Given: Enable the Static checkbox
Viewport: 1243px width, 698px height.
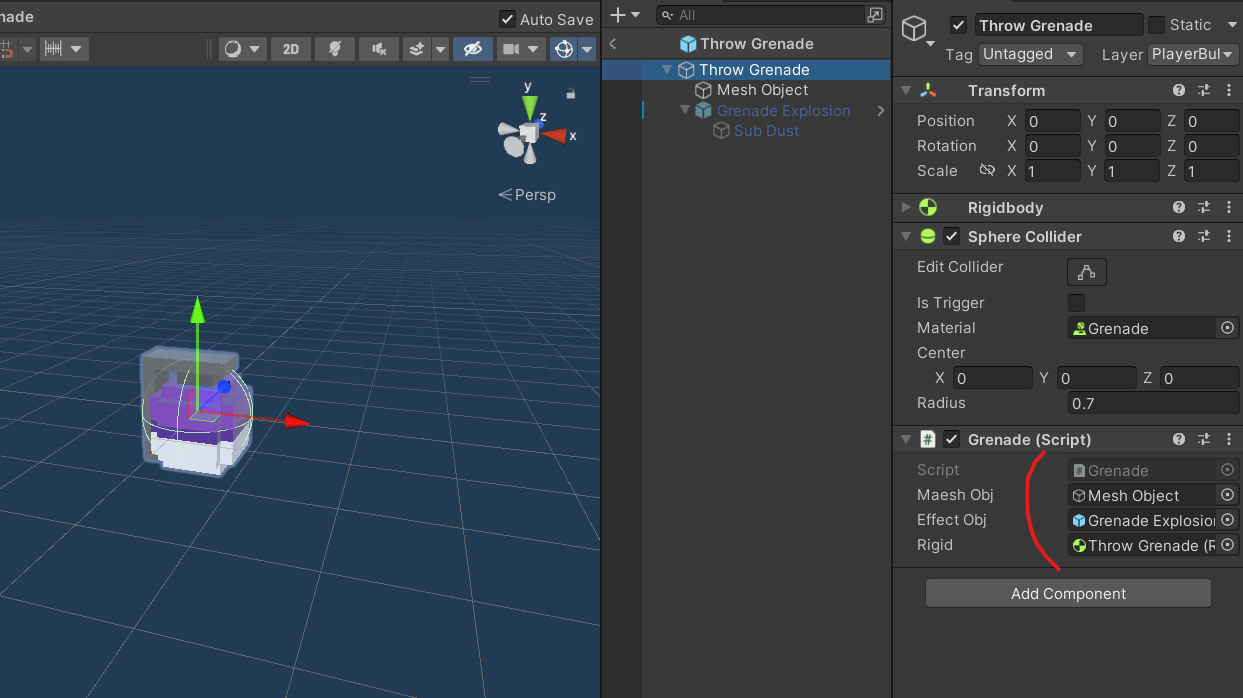Looking at the screenshot, I should (x=1156, y=25).
